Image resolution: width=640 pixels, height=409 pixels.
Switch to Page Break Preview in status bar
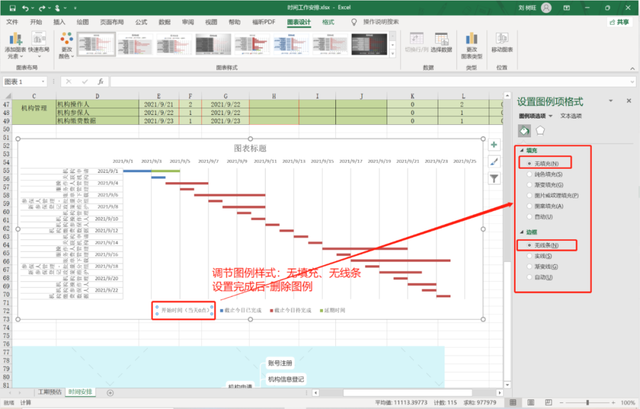click(x=548, y=402)
